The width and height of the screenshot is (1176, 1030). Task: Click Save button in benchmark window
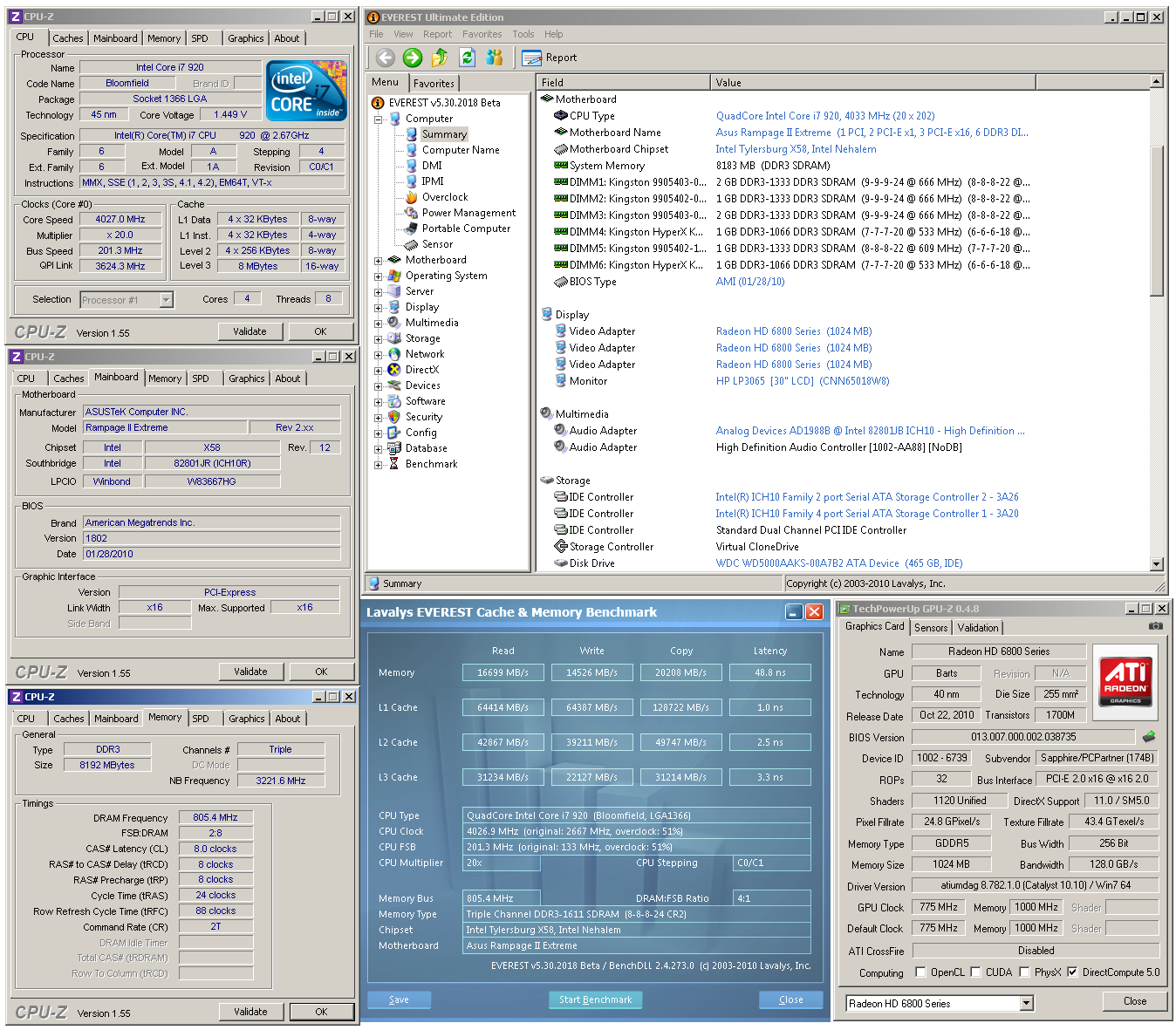(x=399, y=999)
